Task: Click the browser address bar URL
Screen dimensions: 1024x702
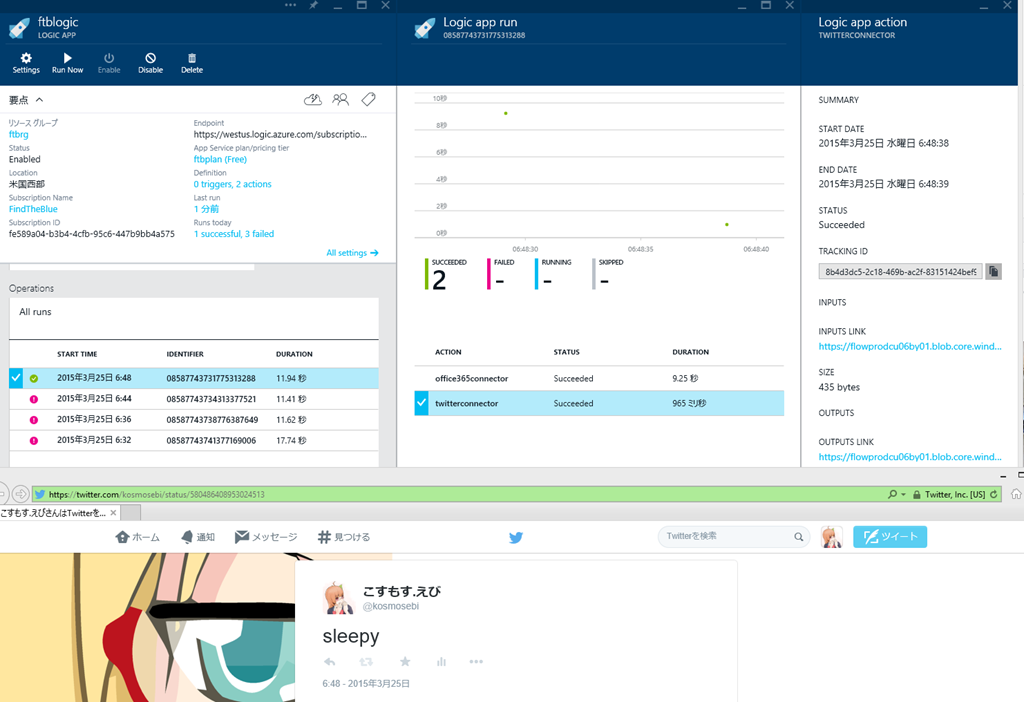Action: click(157, 494)
